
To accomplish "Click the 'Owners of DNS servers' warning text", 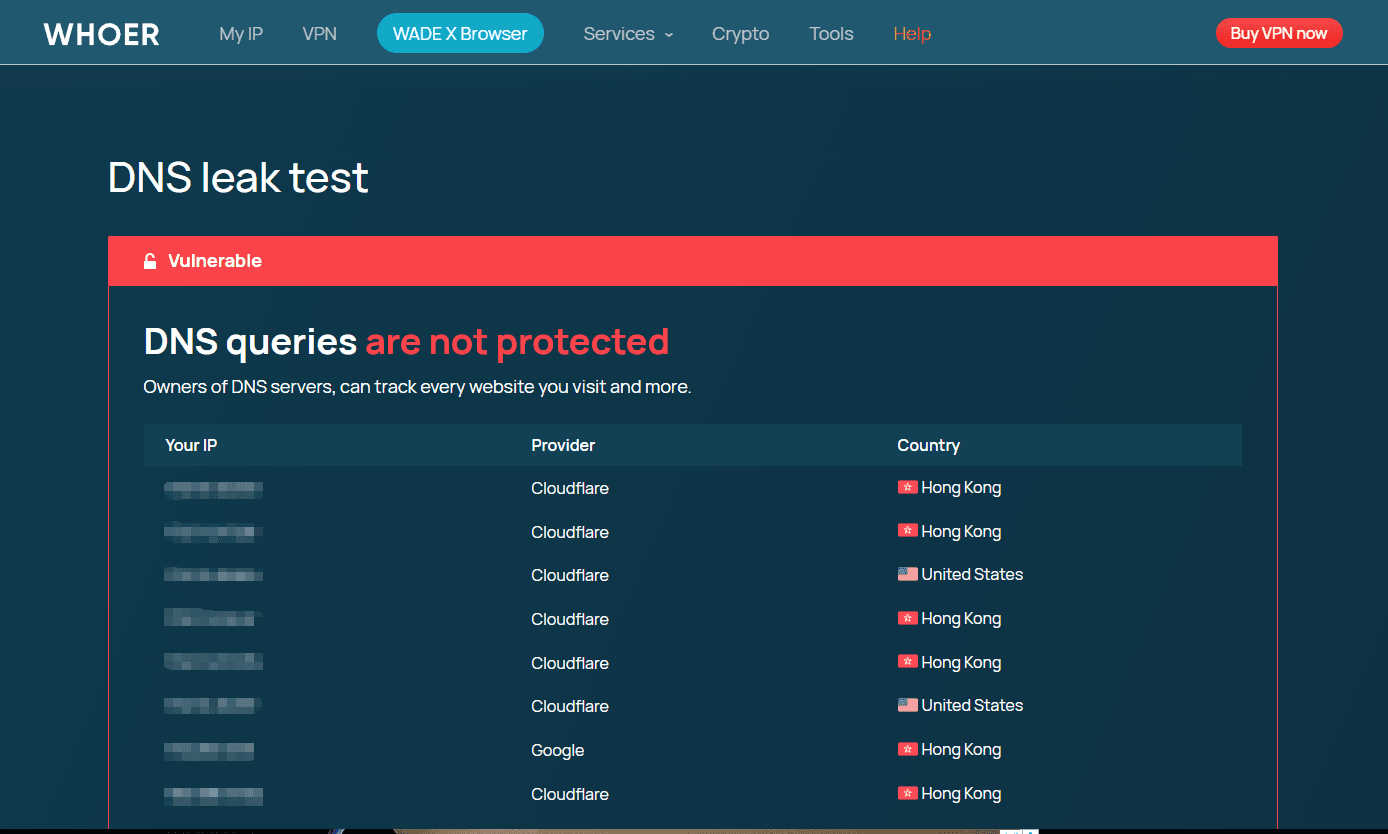I will (x=417, y=387).
